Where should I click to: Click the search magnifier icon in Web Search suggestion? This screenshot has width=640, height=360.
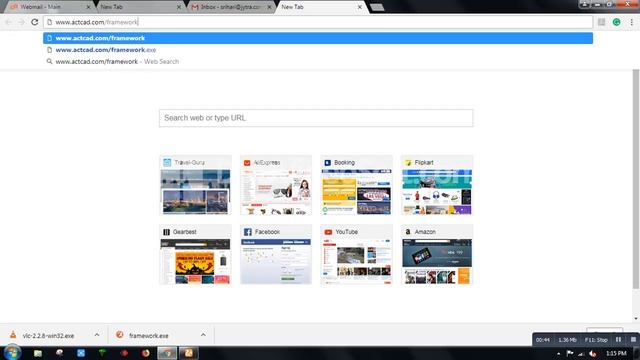pyautogui.click(x=49, y=62)
